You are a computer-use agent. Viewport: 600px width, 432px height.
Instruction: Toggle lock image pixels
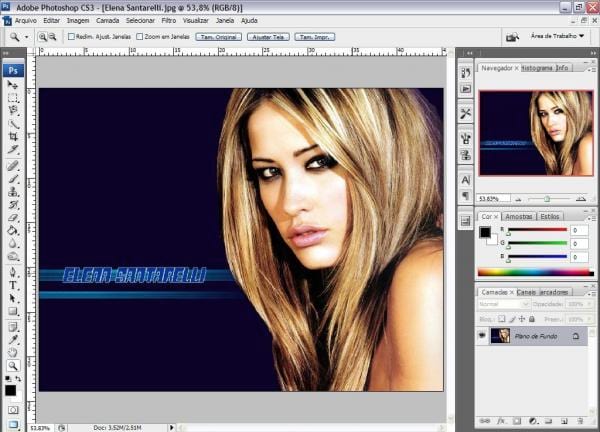point(512,319)
